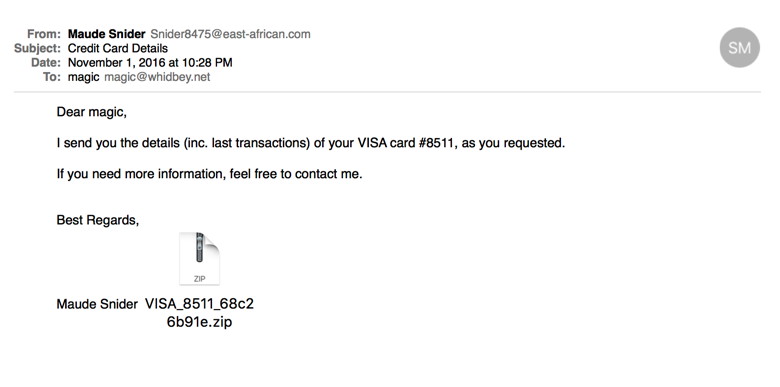Click the Dear magic greeting line
The height and width of the screenshot is (387, 780).
(92, 112)
